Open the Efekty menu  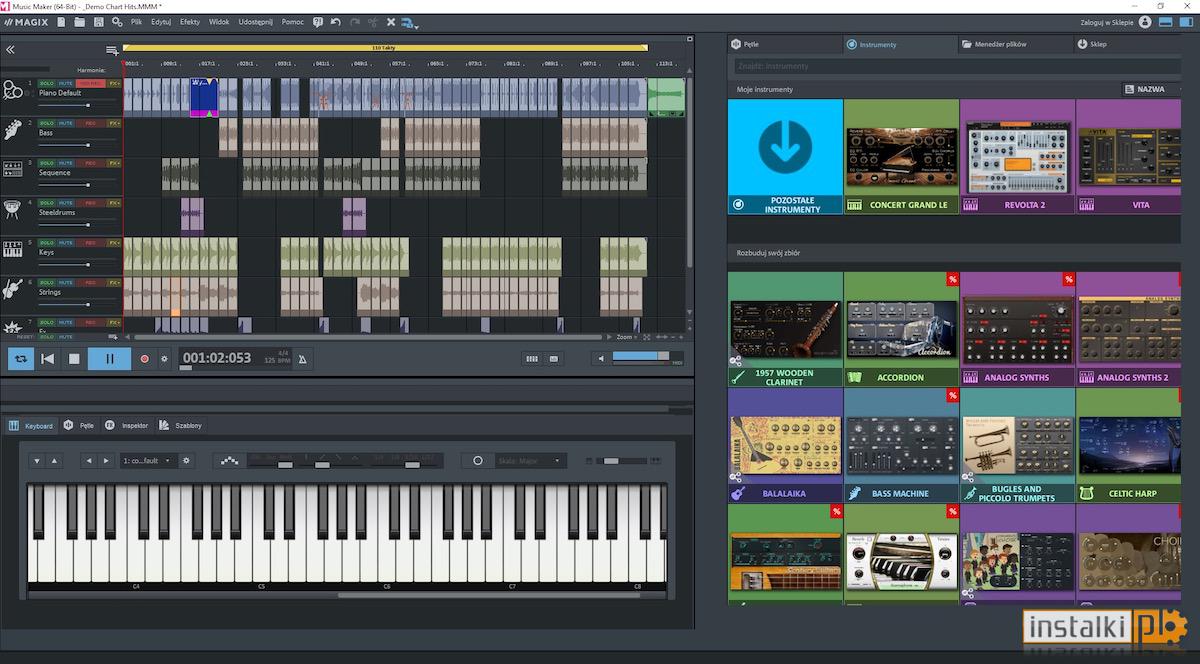coord(189,22)
